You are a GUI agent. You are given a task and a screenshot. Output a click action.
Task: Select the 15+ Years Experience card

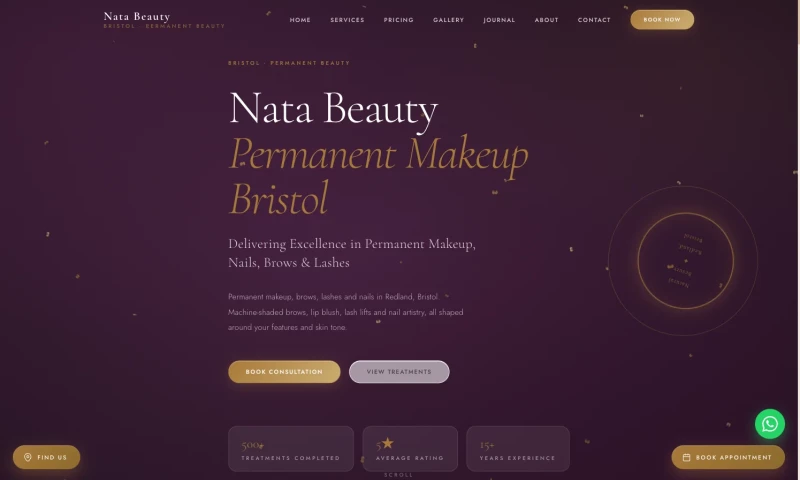pyautogui.click(x=518, y=448)
